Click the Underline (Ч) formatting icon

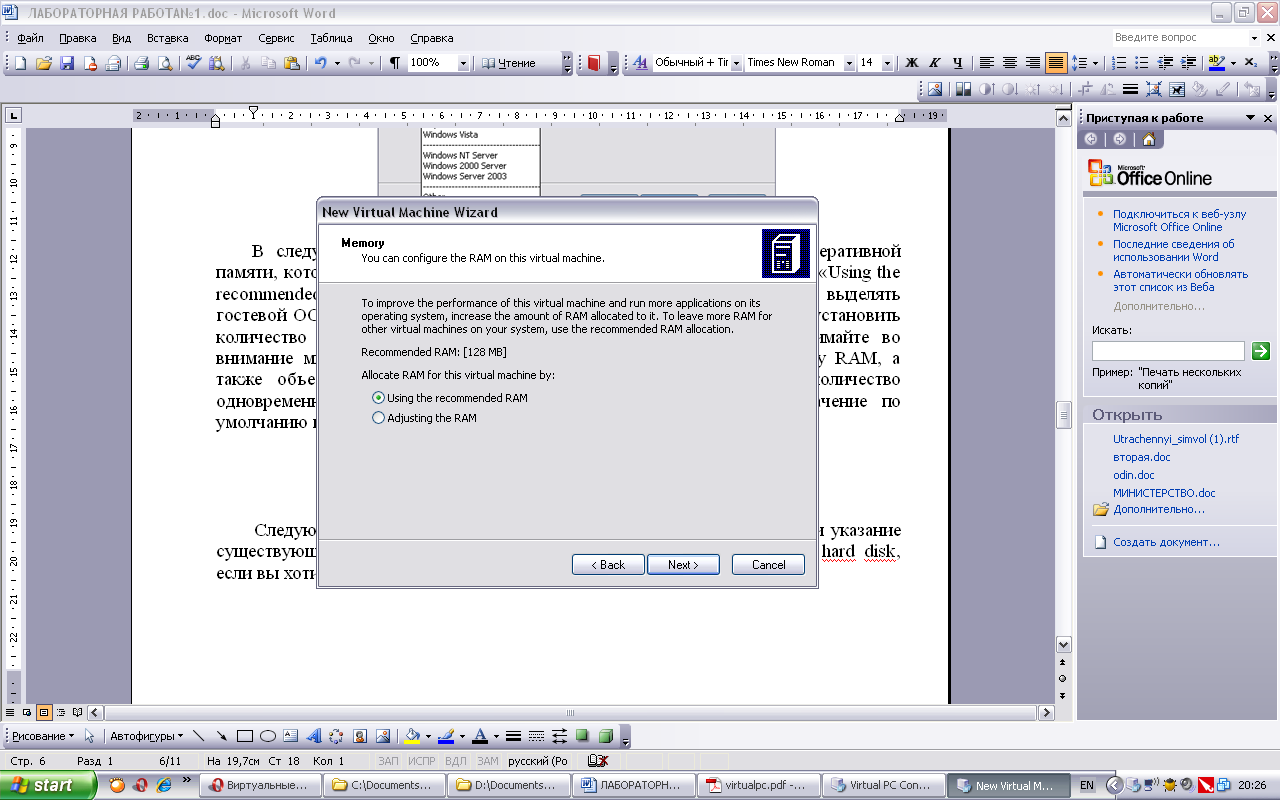(958, 63)
